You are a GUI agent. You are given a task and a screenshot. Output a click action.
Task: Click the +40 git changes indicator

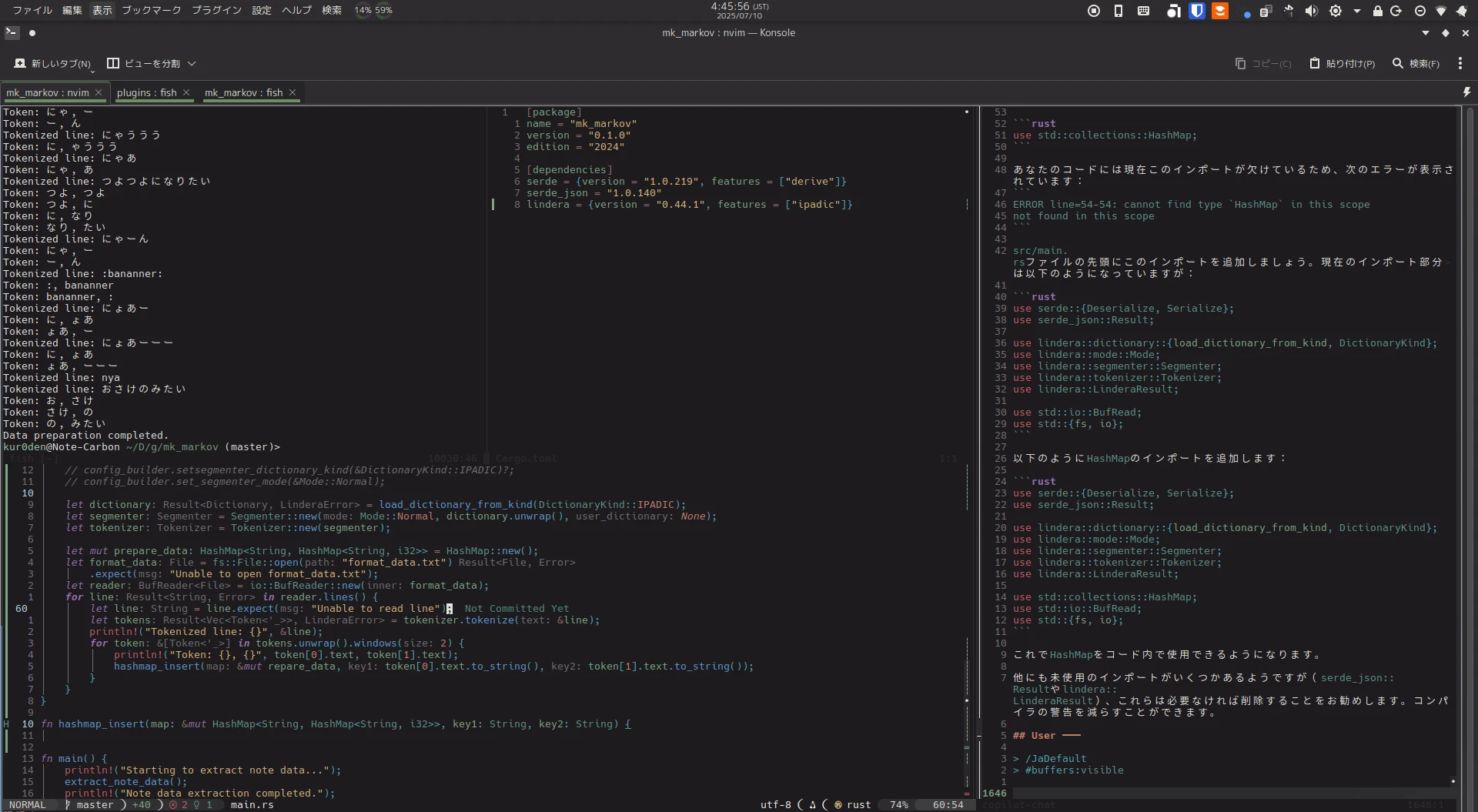pos(142,805)
